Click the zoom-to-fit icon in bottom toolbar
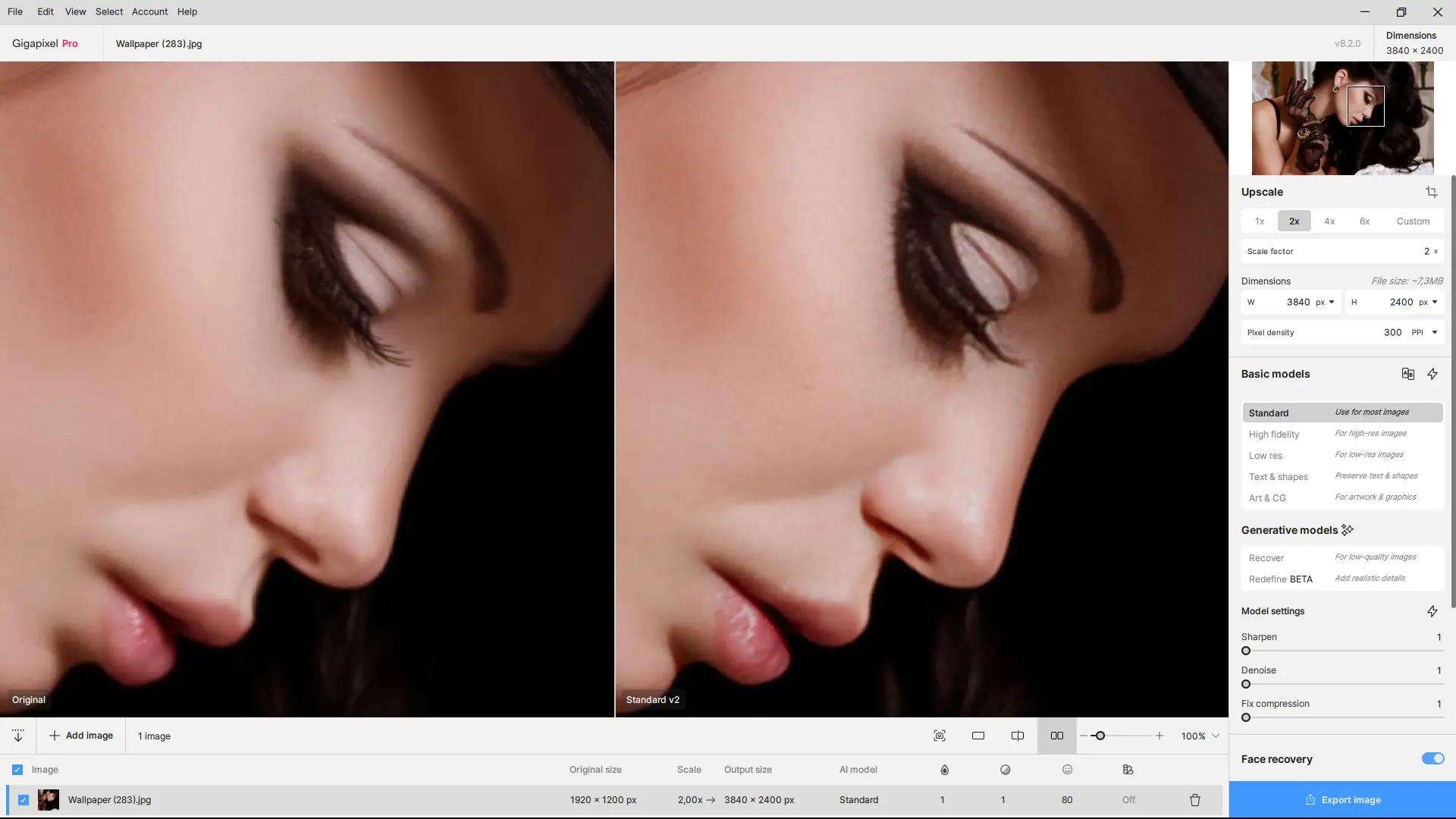 pyautogui.click(x=940, y=736)
